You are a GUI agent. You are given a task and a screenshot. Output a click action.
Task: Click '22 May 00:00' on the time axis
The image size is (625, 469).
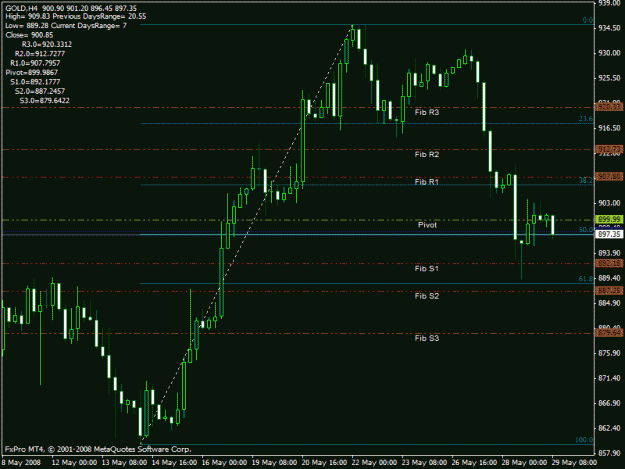[374, 463]
